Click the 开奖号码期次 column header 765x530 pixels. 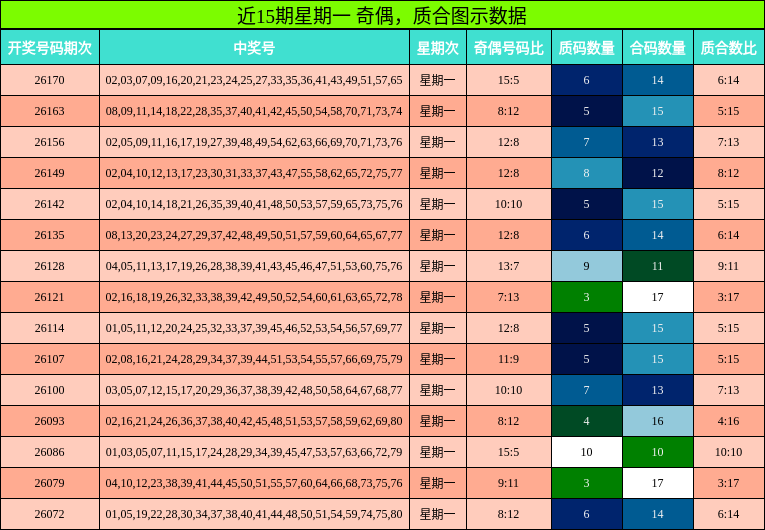[50, 48]
